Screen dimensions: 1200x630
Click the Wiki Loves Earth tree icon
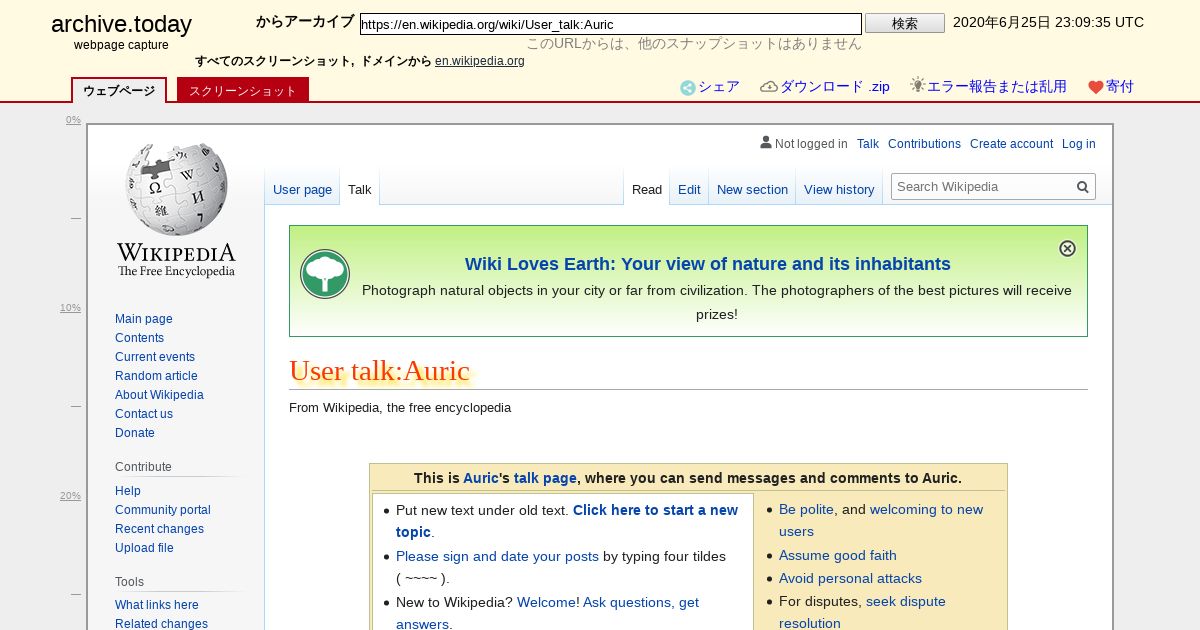point(325,274)
